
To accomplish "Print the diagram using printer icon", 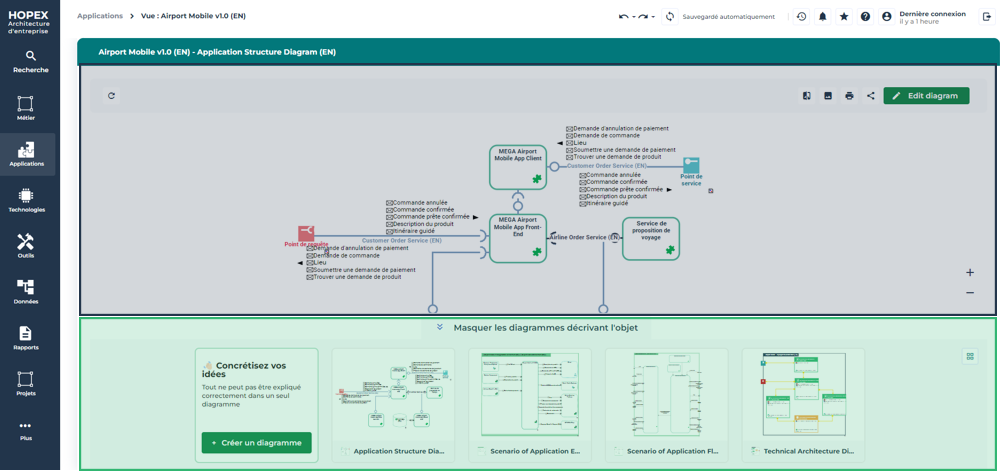I will [x=849, y=96].
